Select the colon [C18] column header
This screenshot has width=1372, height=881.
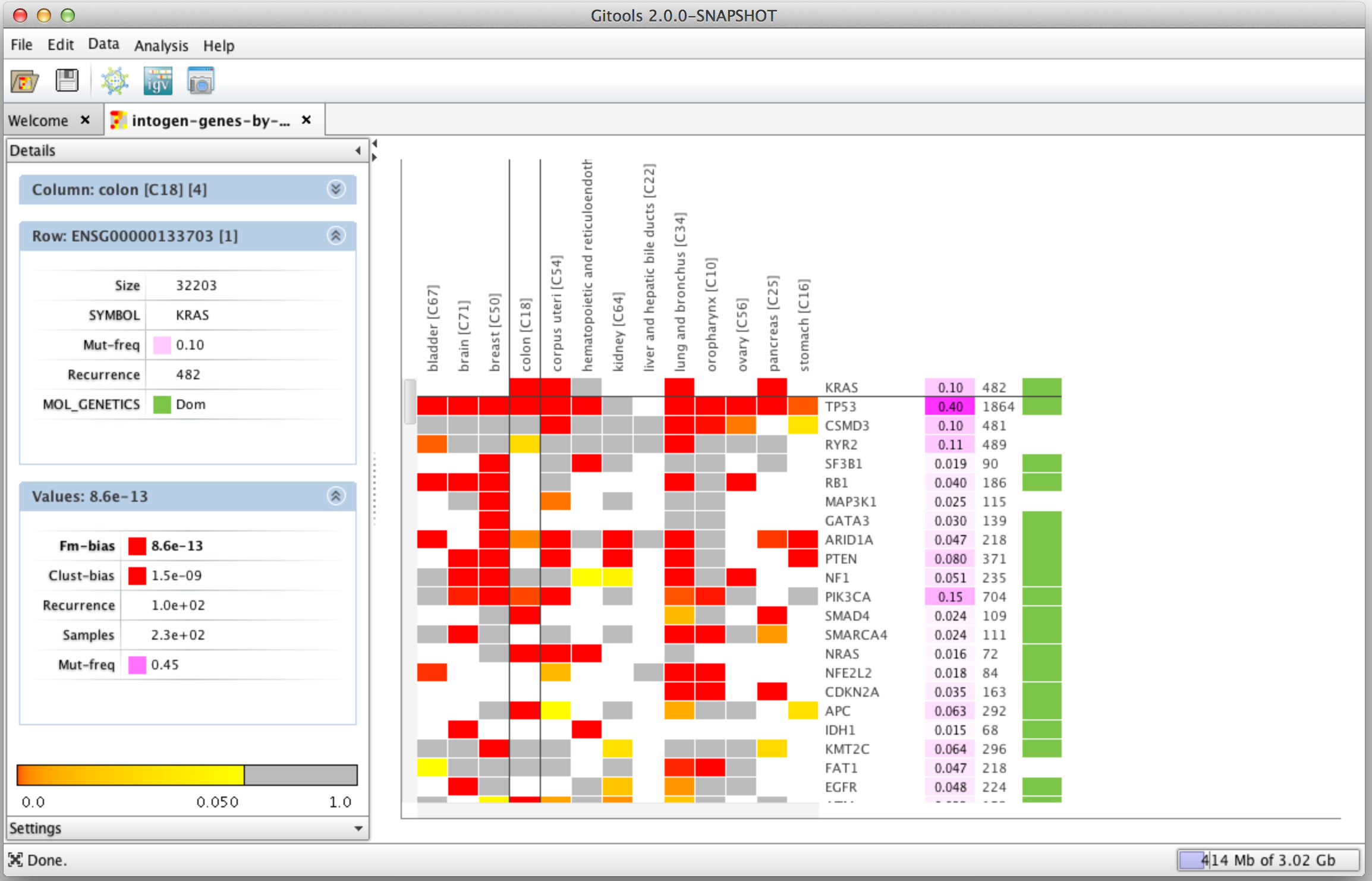tap(525, 335)
